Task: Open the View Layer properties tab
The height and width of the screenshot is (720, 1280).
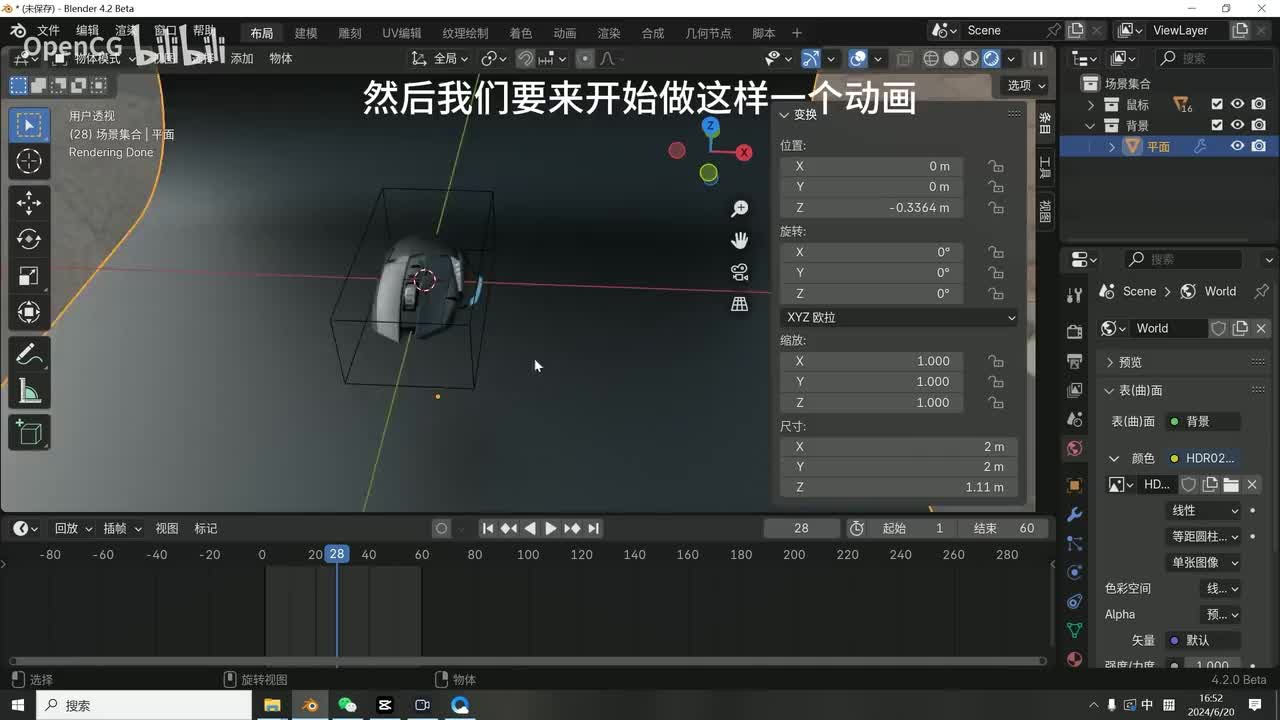Action: point(1074,390)
